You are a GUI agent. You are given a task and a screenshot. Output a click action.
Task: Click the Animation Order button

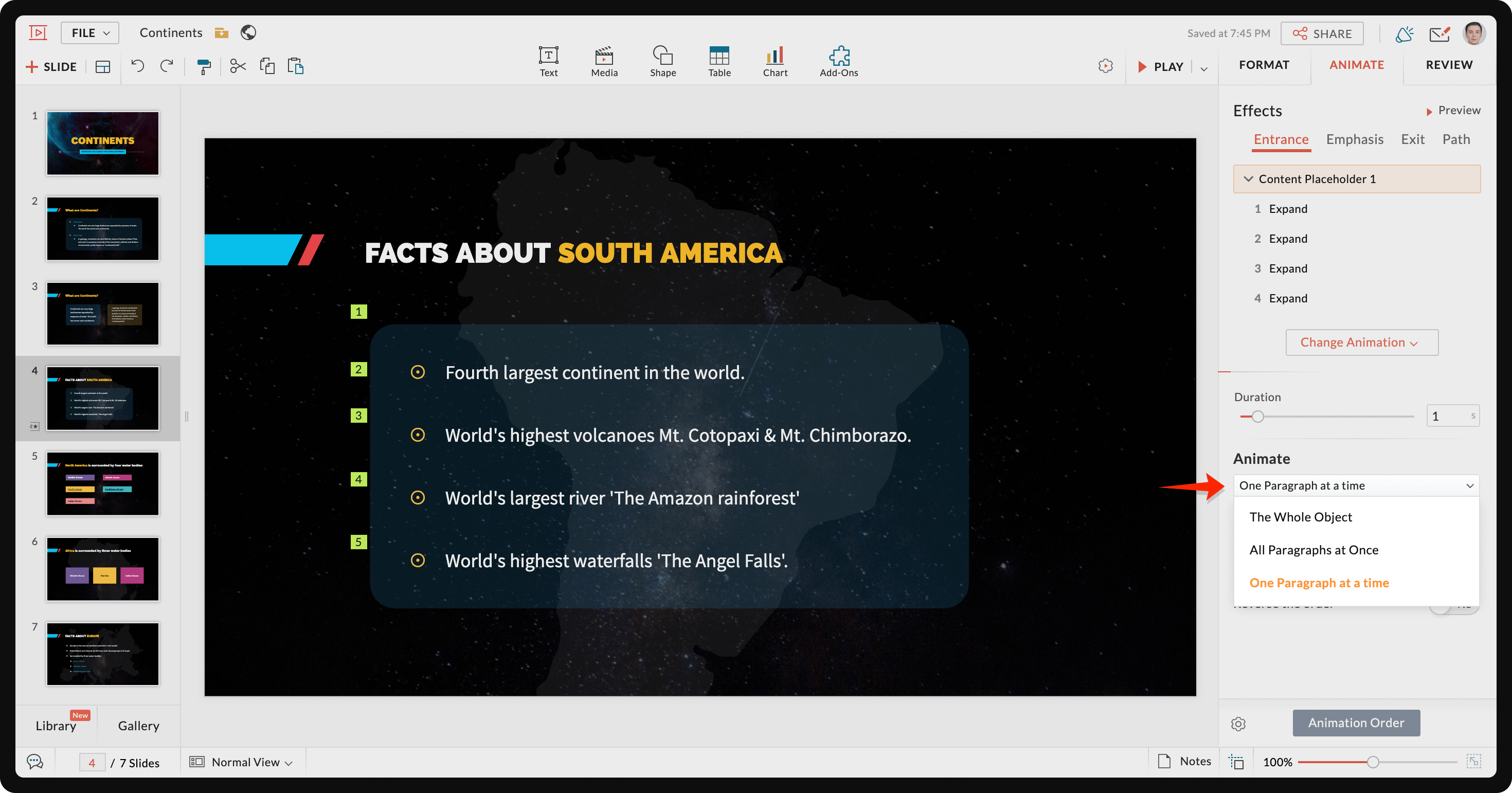click(1355, 723)
